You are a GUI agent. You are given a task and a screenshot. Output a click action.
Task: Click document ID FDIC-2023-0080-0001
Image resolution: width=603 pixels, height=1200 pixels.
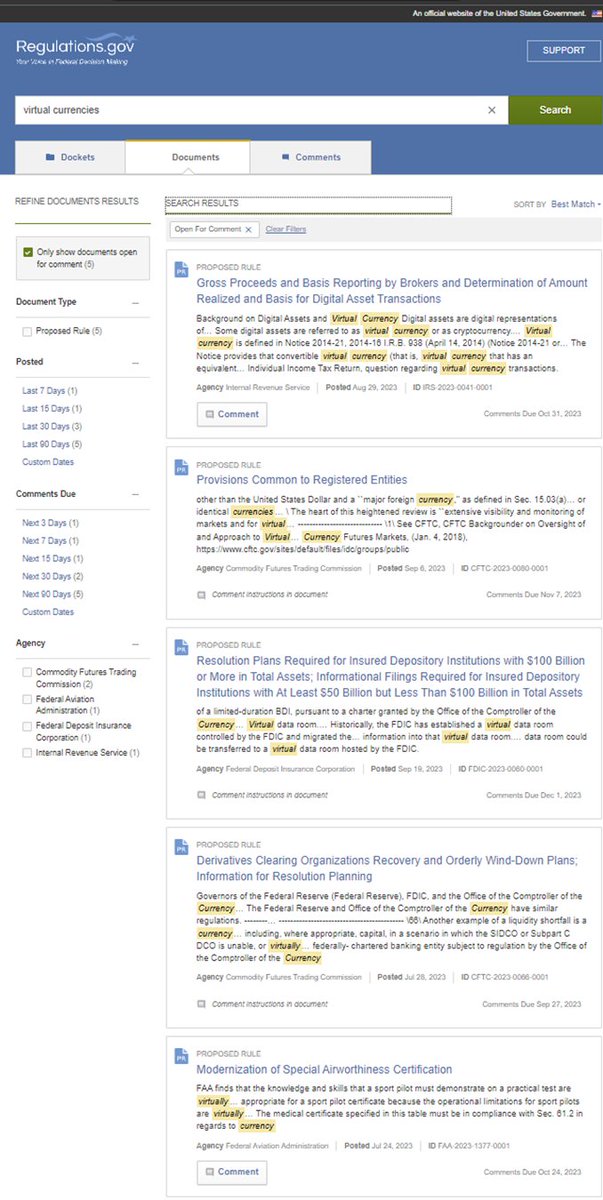coord(500,769)
